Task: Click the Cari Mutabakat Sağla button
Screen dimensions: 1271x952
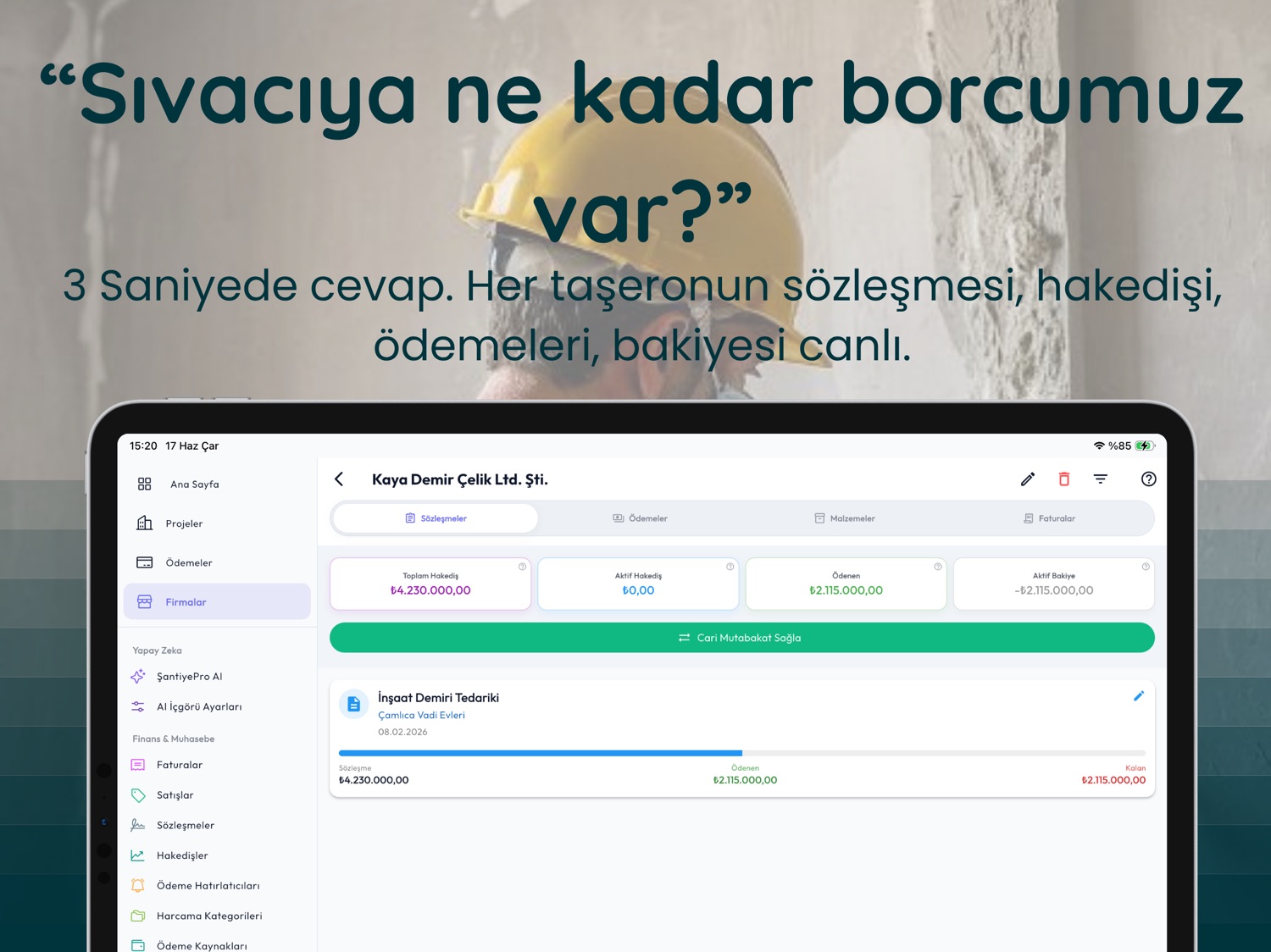Action: point(742,638)
